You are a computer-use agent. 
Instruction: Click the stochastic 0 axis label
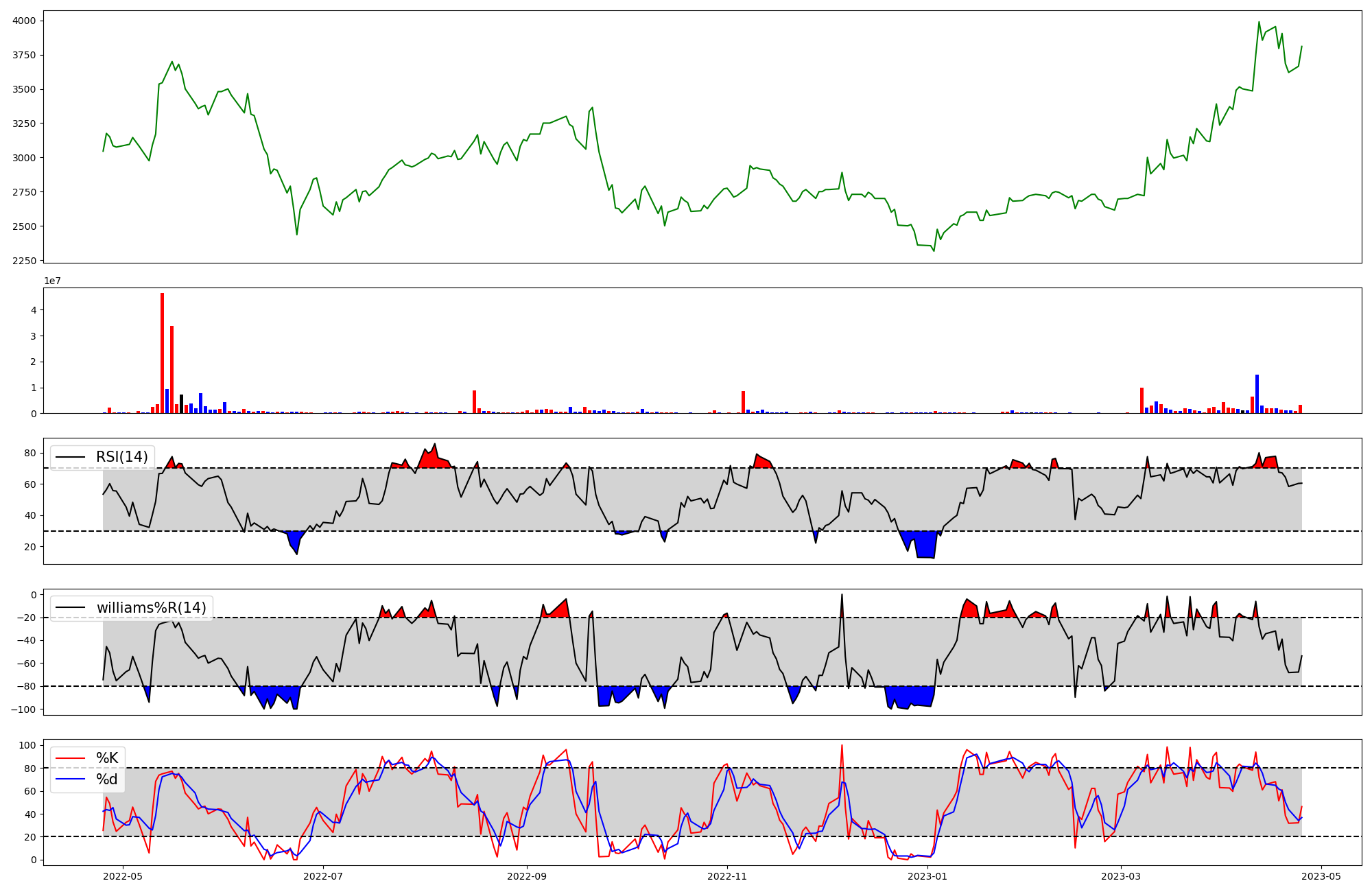[33, 860]
